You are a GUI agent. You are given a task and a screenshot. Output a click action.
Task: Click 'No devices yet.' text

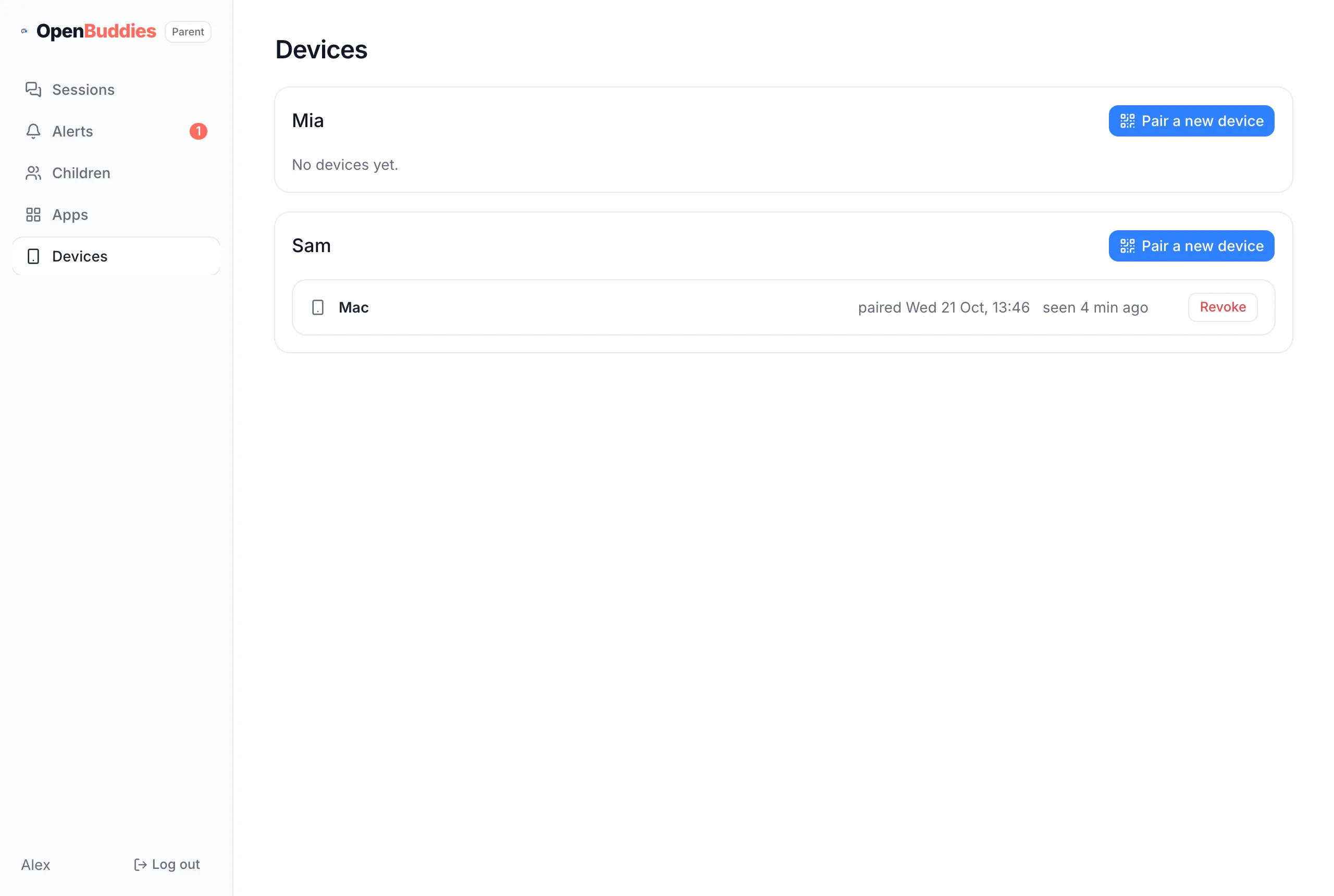coord(345,165)
